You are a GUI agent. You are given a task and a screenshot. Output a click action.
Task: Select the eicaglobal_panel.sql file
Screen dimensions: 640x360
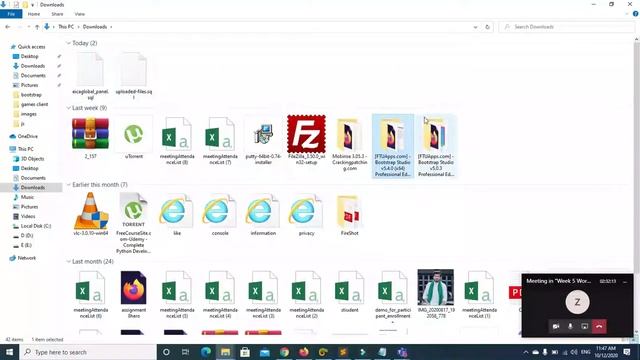(x=90, y=76)
